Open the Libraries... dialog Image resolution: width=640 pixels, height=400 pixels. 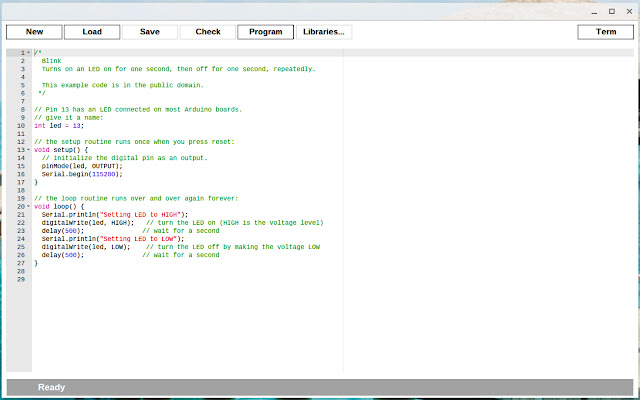324,32
